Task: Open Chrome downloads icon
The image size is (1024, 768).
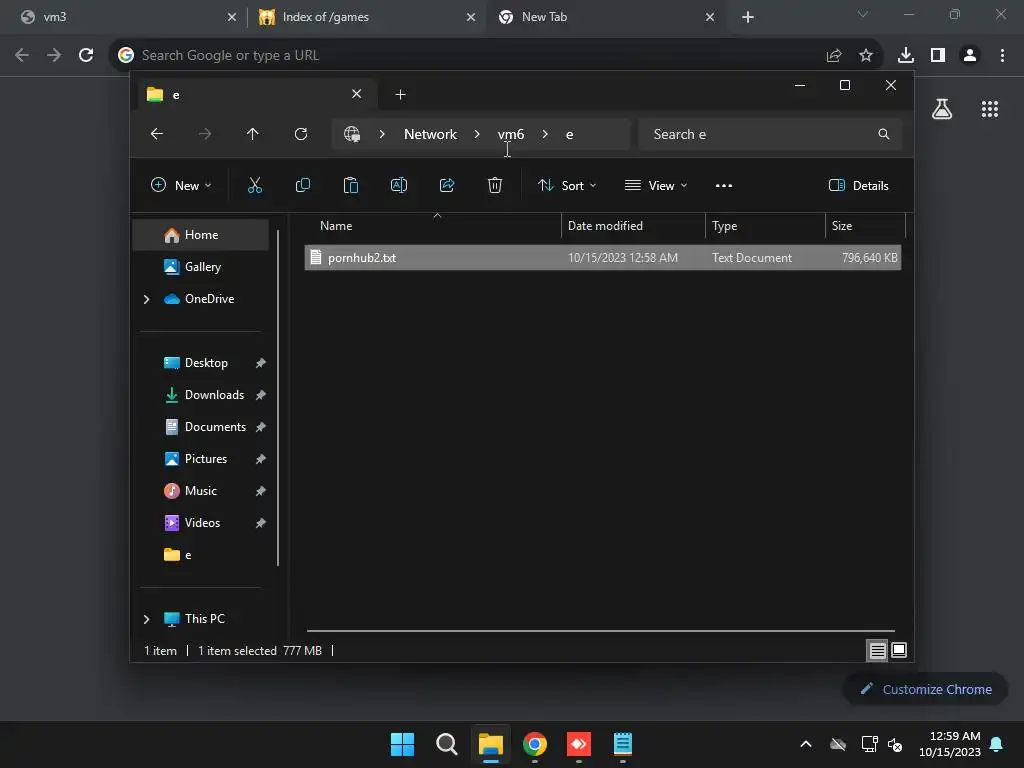Action: click(906, 55)
